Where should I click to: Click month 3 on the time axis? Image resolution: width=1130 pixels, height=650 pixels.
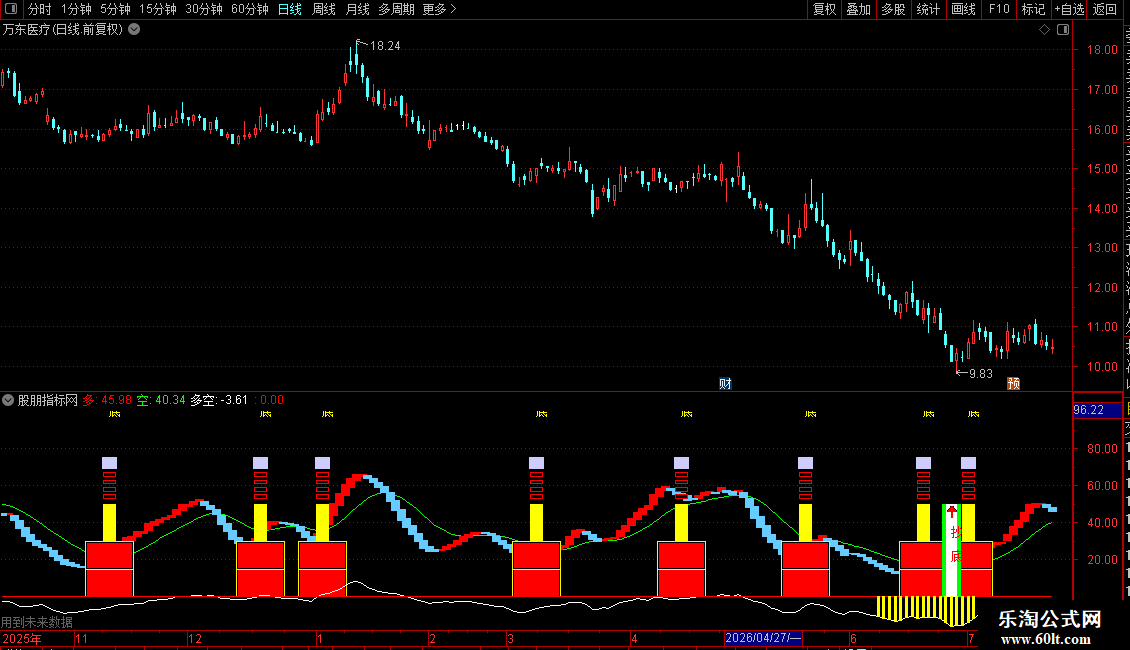click(x=510, y=638)
